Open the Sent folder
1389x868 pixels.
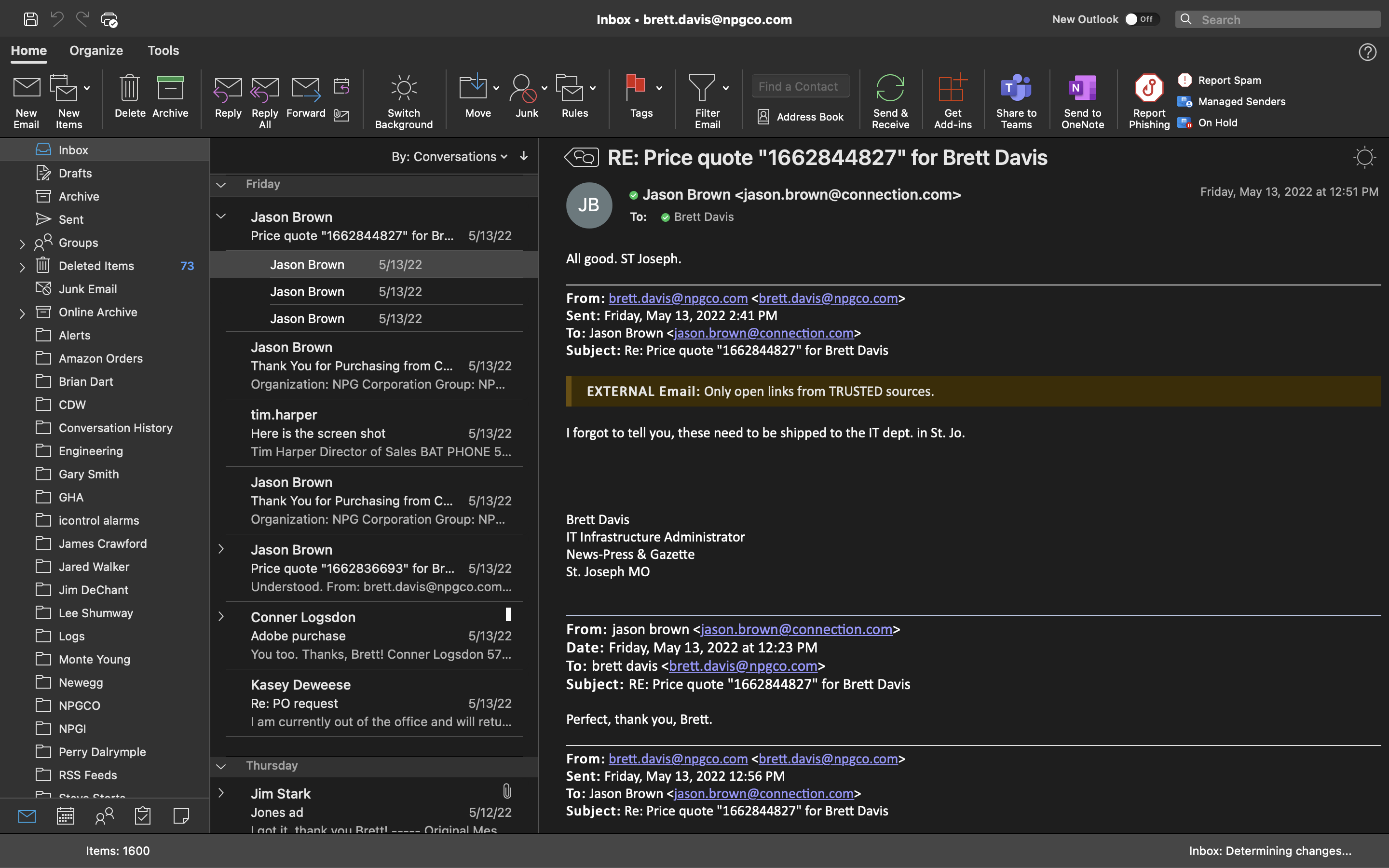click(105, 219)
